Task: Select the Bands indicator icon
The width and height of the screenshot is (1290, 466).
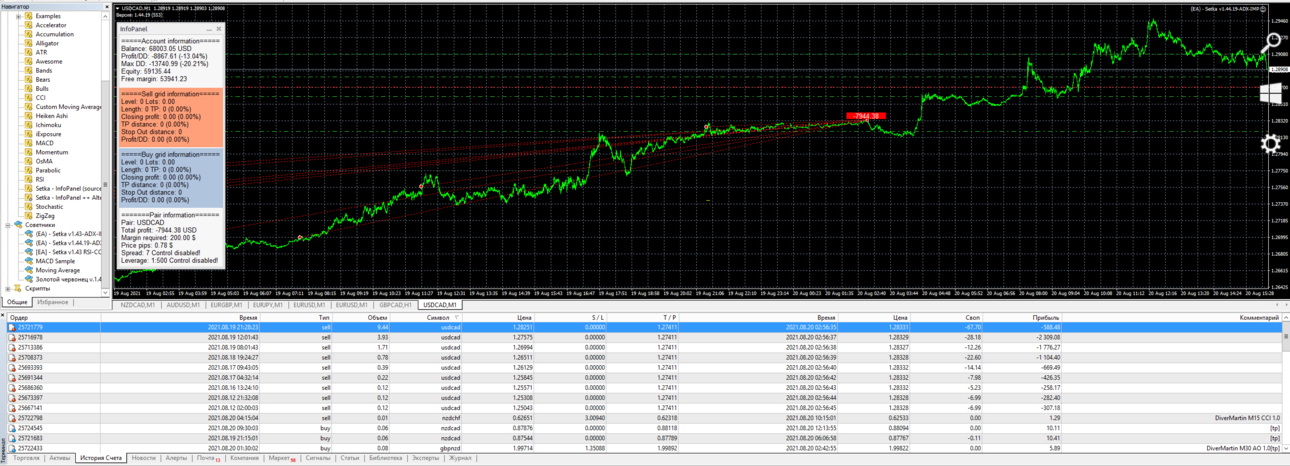Action: (29, 70)
